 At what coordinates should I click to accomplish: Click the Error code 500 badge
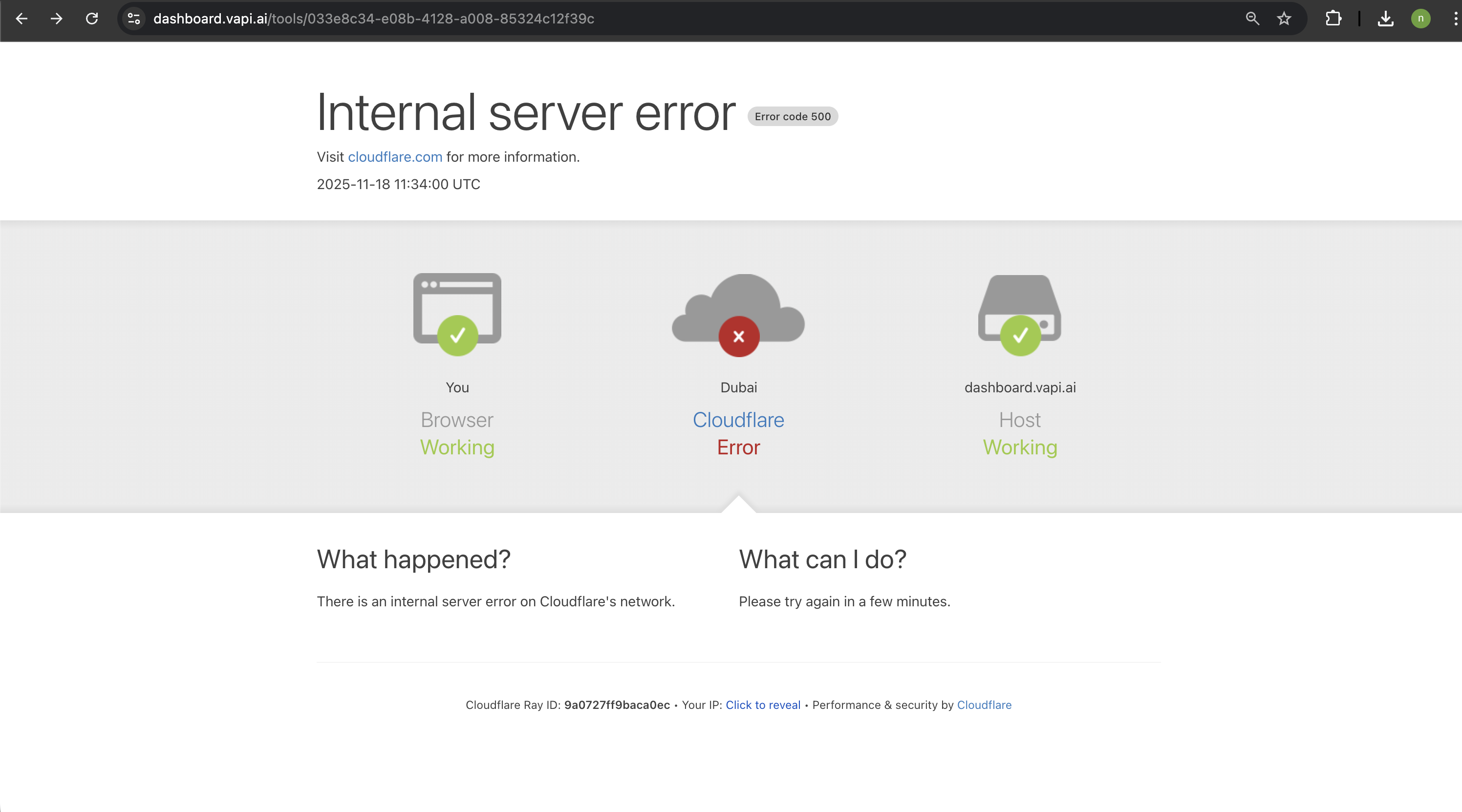pyautogui.click(x=792, y=116)
